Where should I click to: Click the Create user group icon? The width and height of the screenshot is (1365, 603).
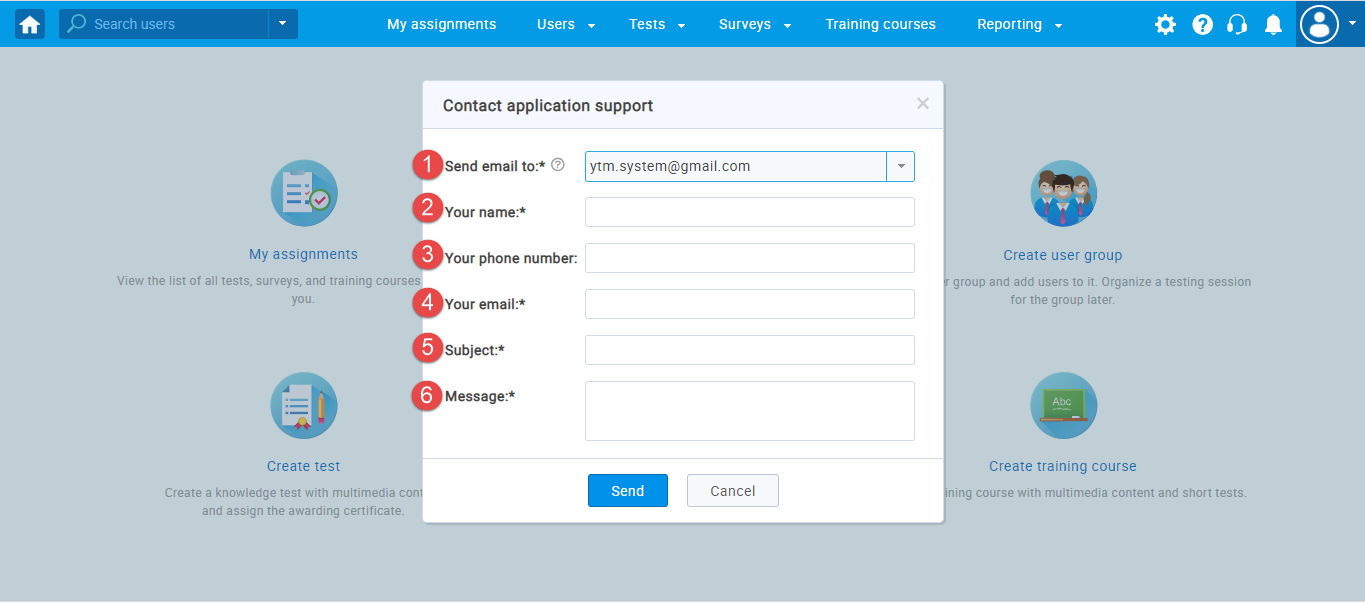pos(1063,193)
